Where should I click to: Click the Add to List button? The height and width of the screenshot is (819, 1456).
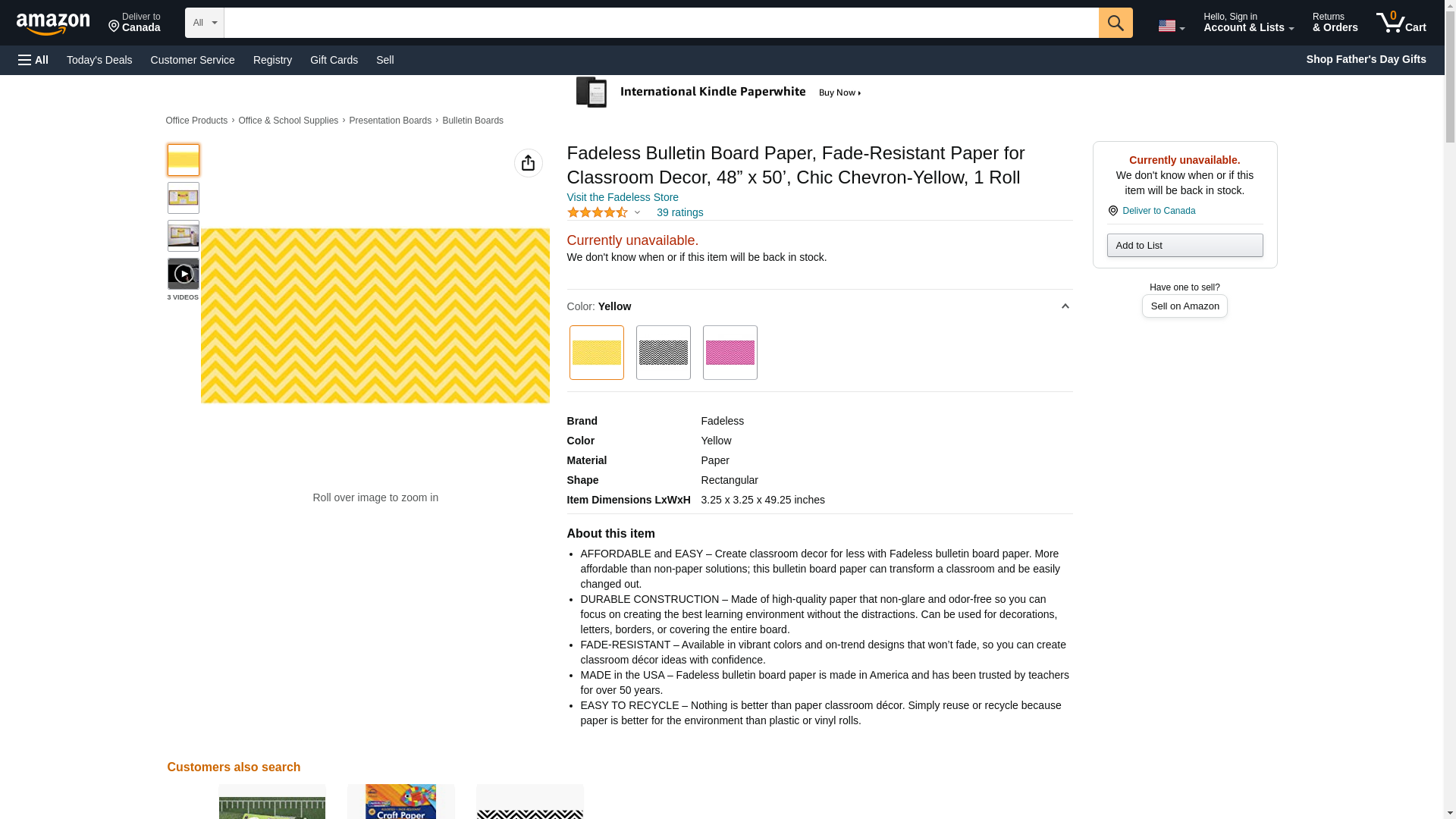coord(1184,245)
